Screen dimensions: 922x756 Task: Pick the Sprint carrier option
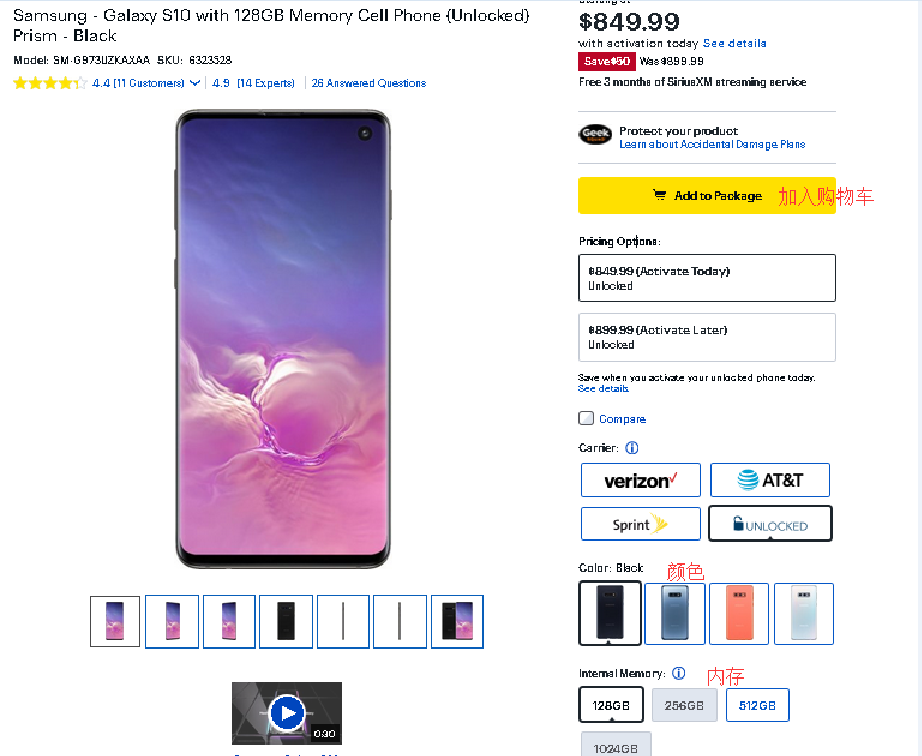640,524
